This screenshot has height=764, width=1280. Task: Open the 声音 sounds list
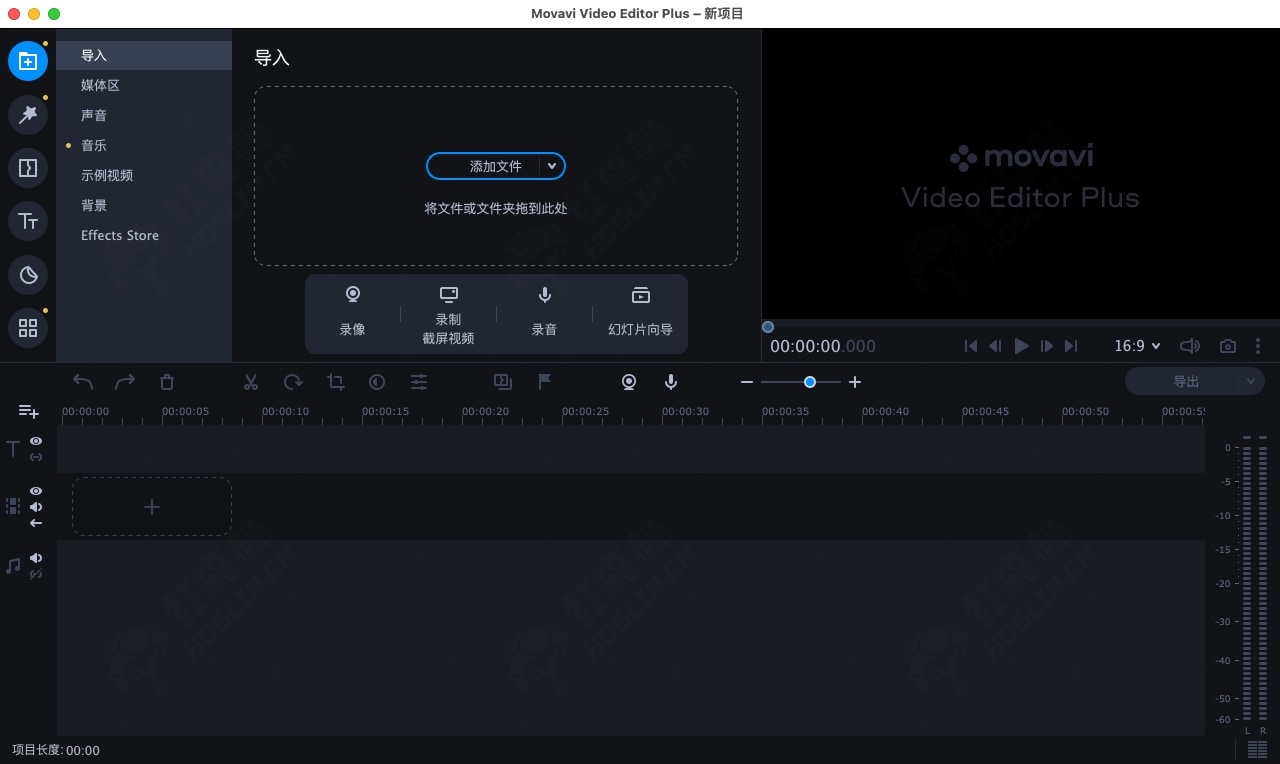[144, 115]
